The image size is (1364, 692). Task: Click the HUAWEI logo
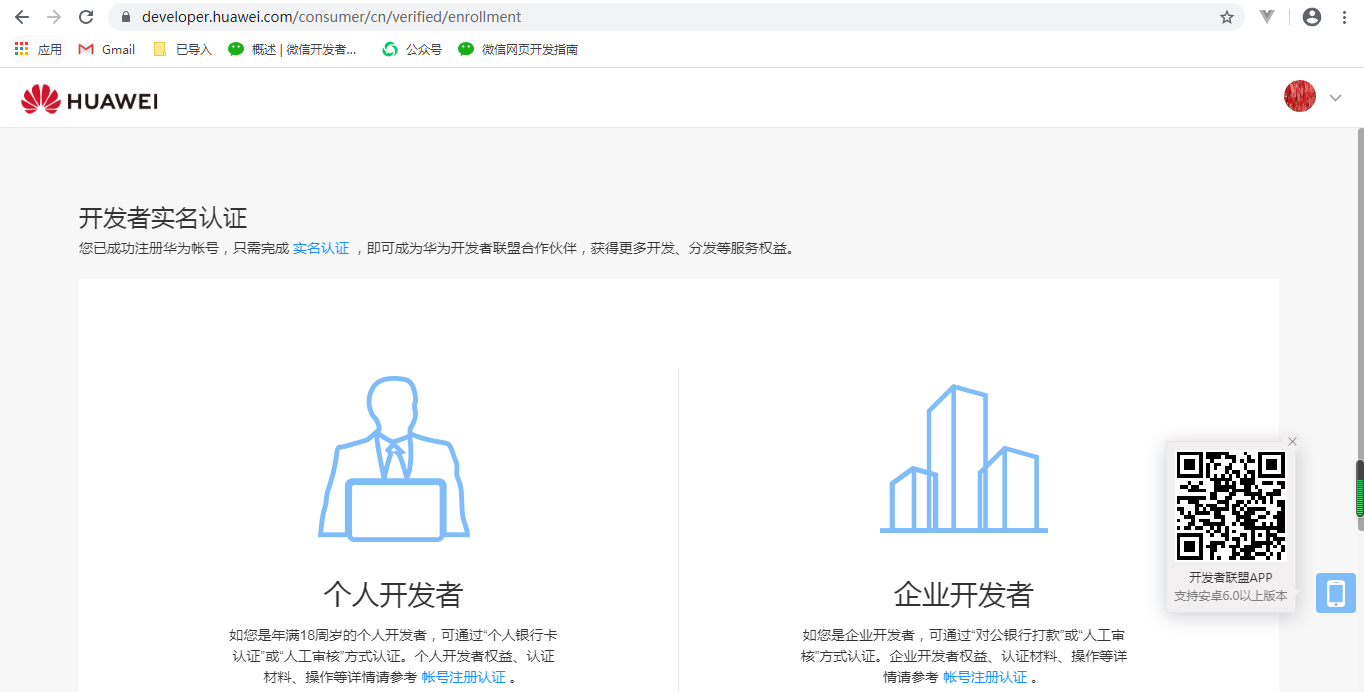tap(89, 99)
